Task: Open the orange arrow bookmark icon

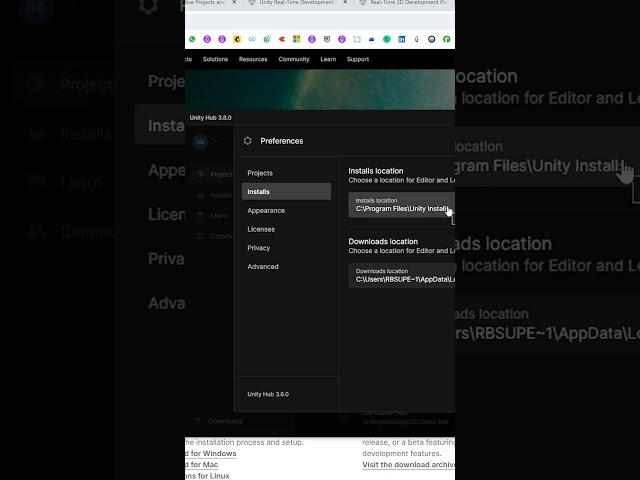Action: click(x=282, y=39)
